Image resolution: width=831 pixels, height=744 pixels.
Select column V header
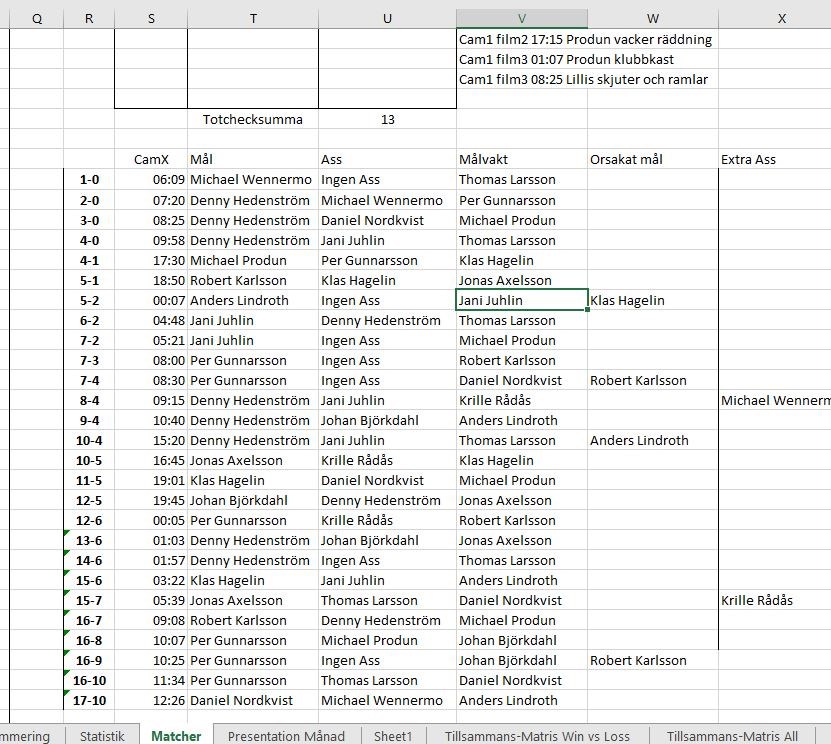pos(522,19)
